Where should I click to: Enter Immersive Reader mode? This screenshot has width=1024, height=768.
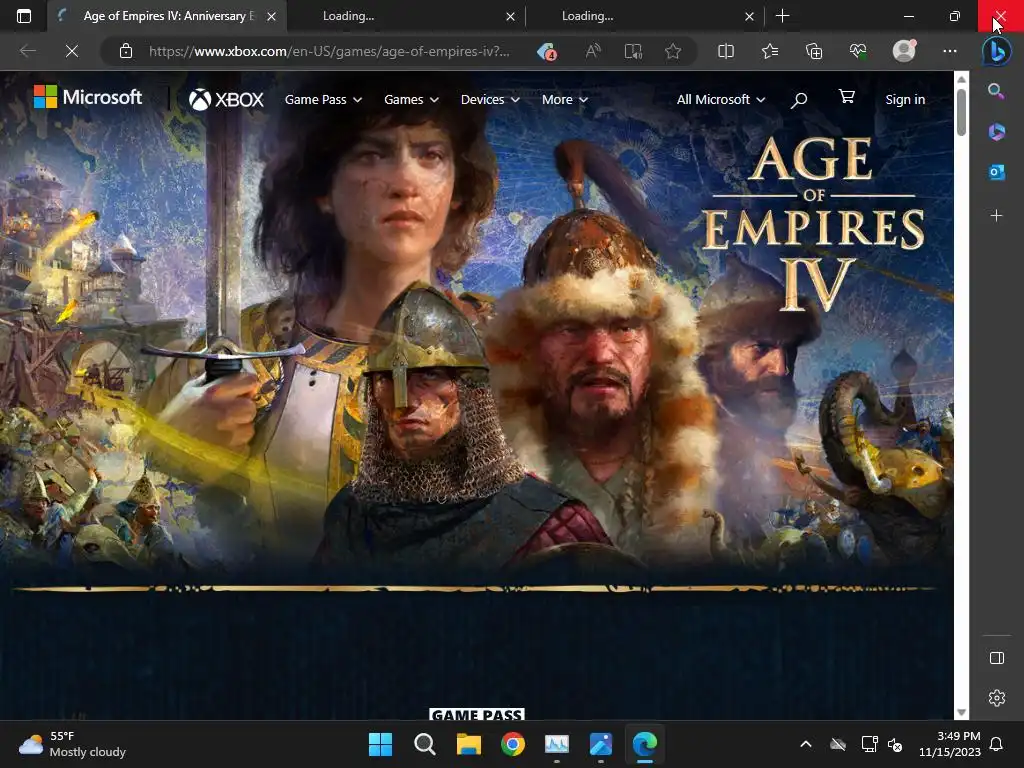633,51
